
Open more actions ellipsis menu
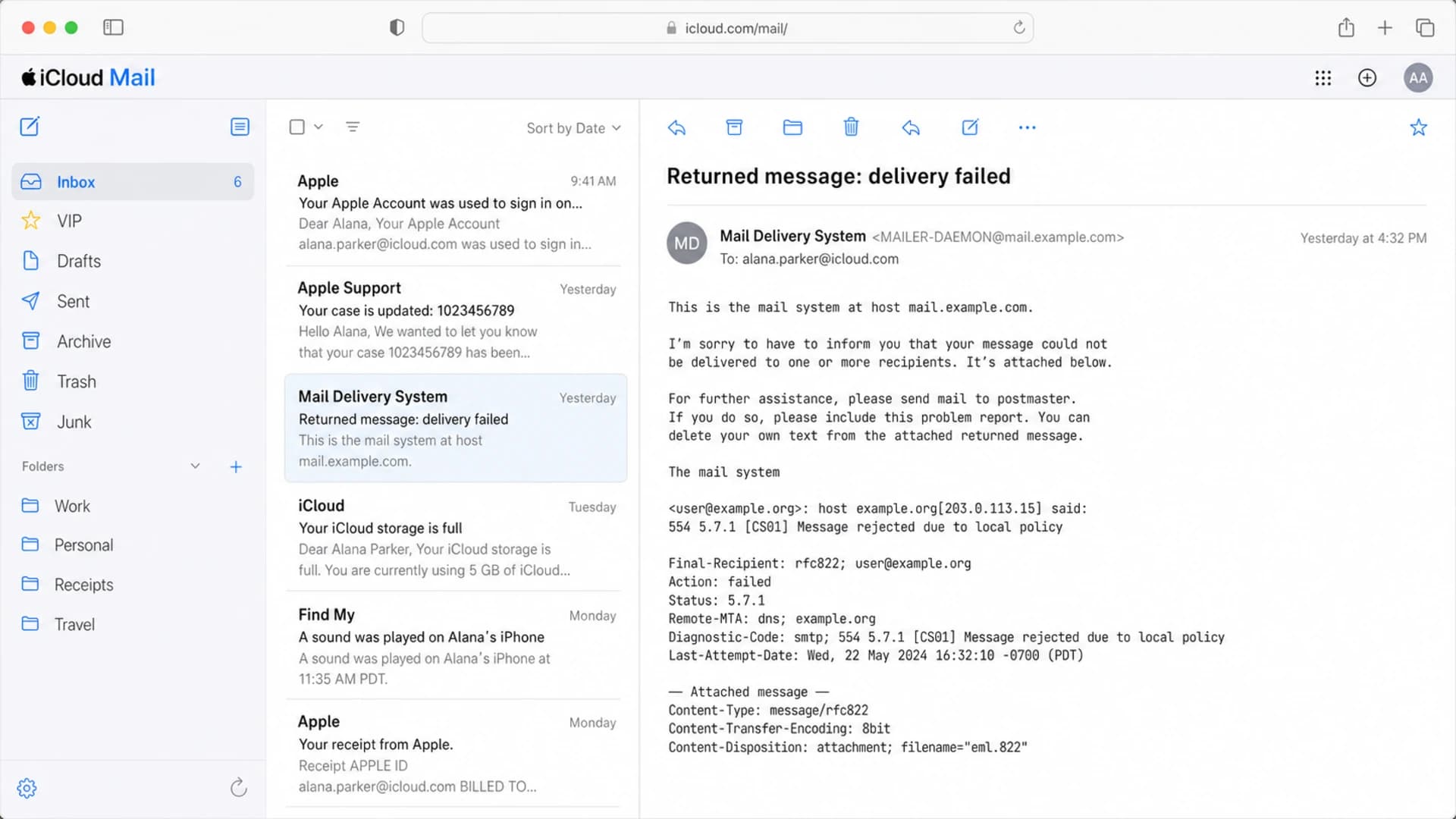1028,127
